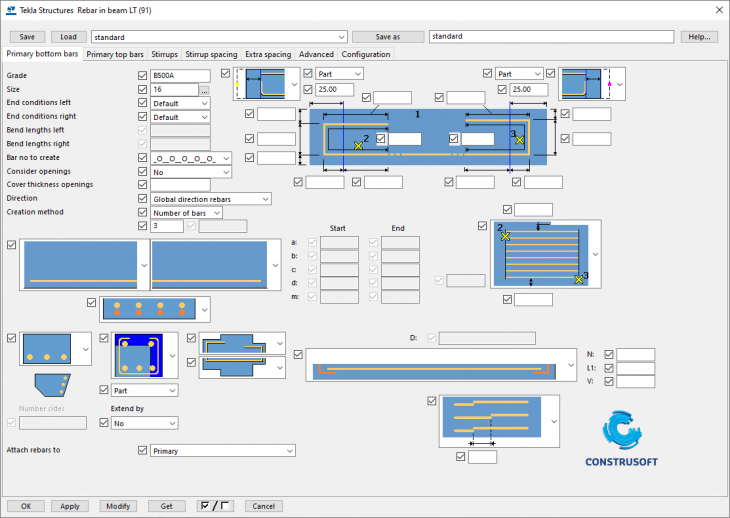Uncheck Bar no to create checkbox
This screenshot has width=730, height=518.
142,158
